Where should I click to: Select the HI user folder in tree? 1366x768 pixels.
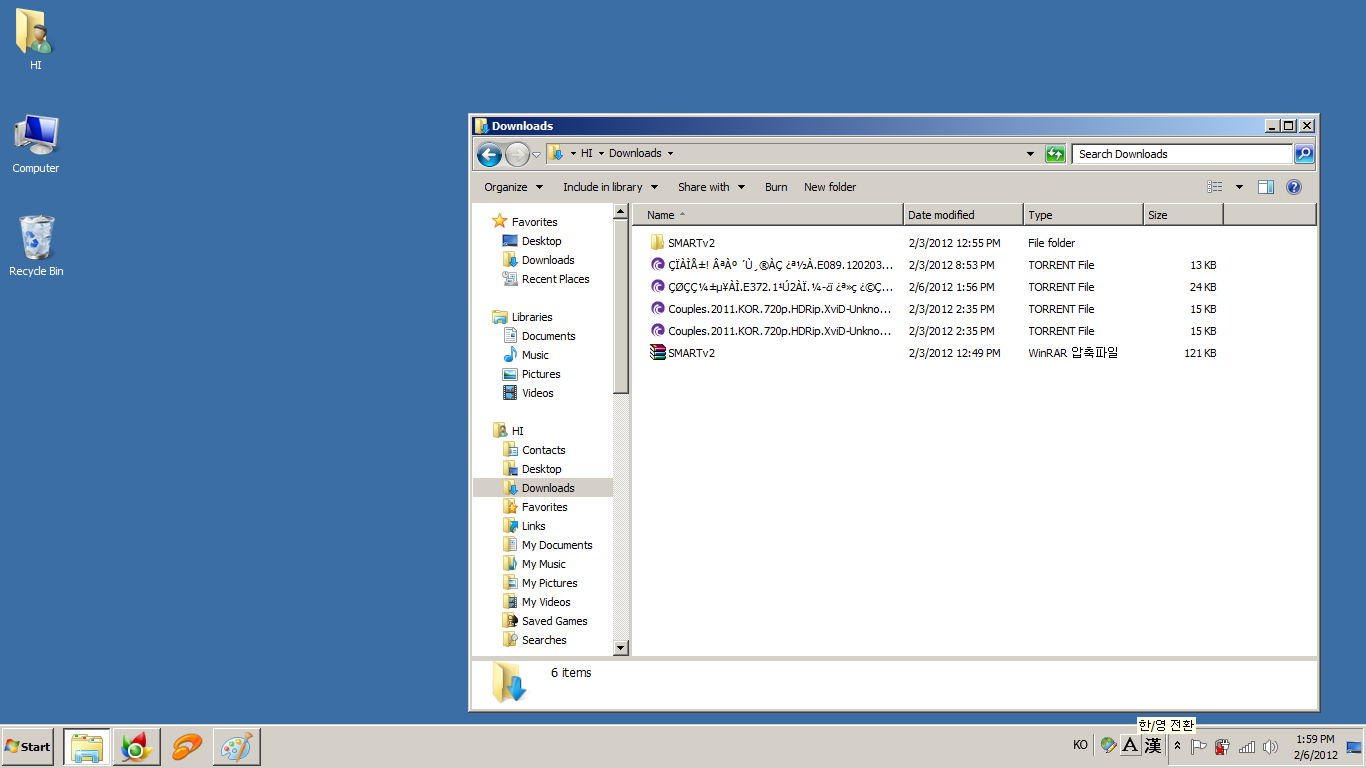pos(517,431)
